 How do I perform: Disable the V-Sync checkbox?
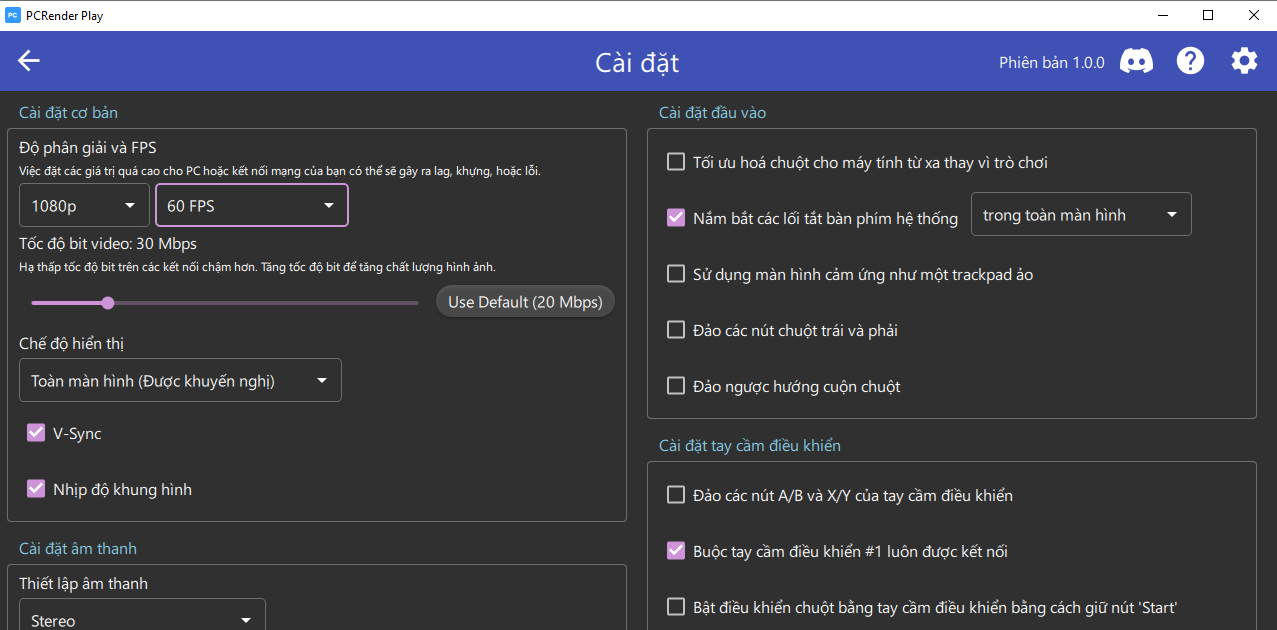36,433
